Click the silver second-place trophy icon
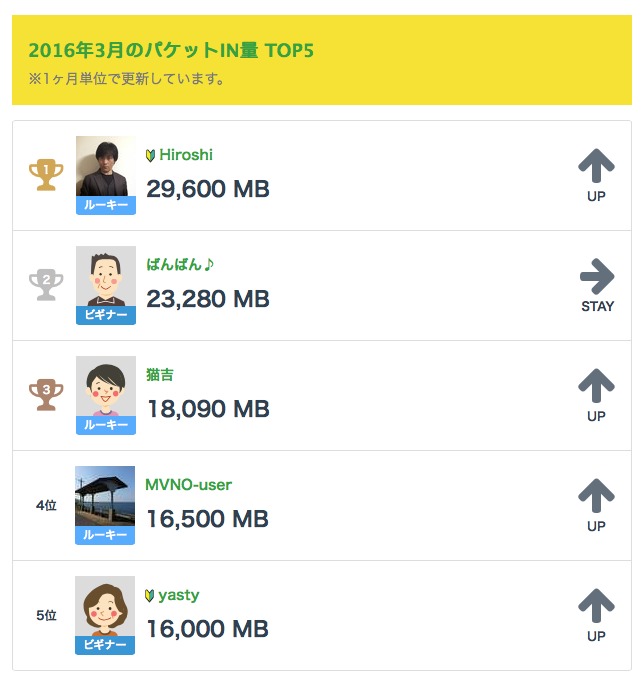The image size is (643, 687). (x=46, y=285)
